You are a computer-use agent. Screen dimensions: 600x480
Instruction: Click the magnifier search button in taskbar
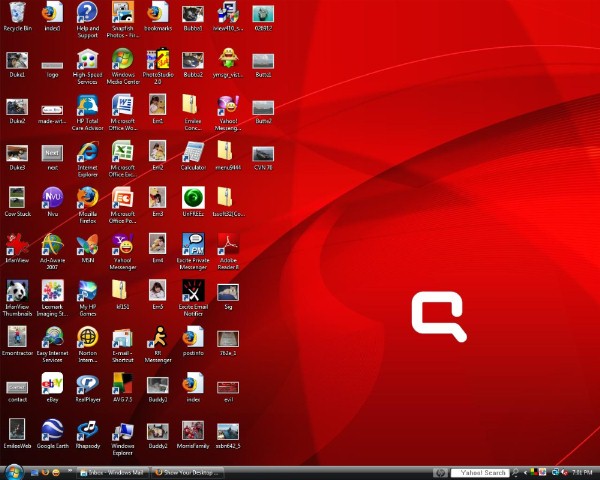click(515, 473)
